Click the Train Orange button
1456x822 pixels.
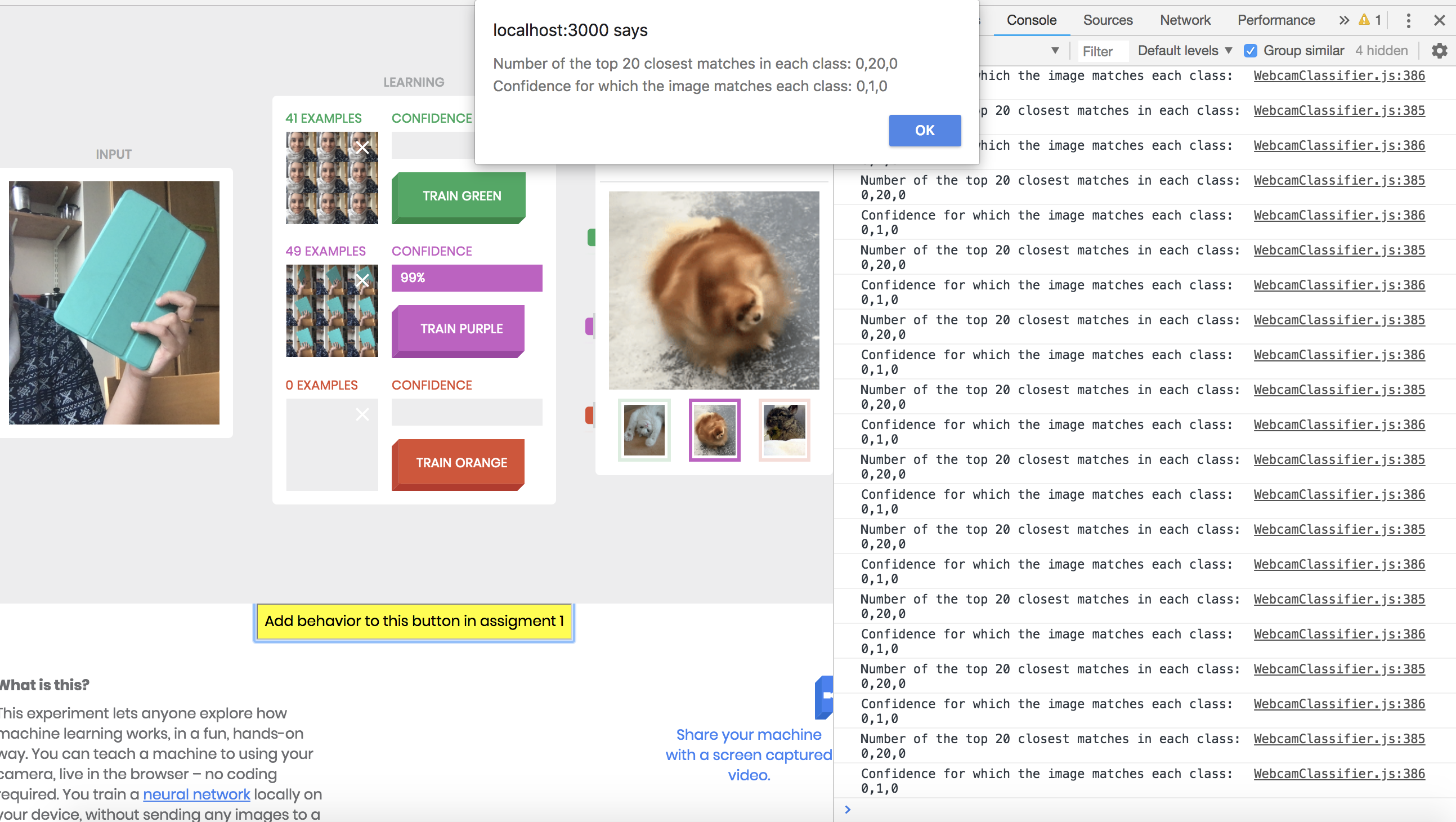point(460,461)
